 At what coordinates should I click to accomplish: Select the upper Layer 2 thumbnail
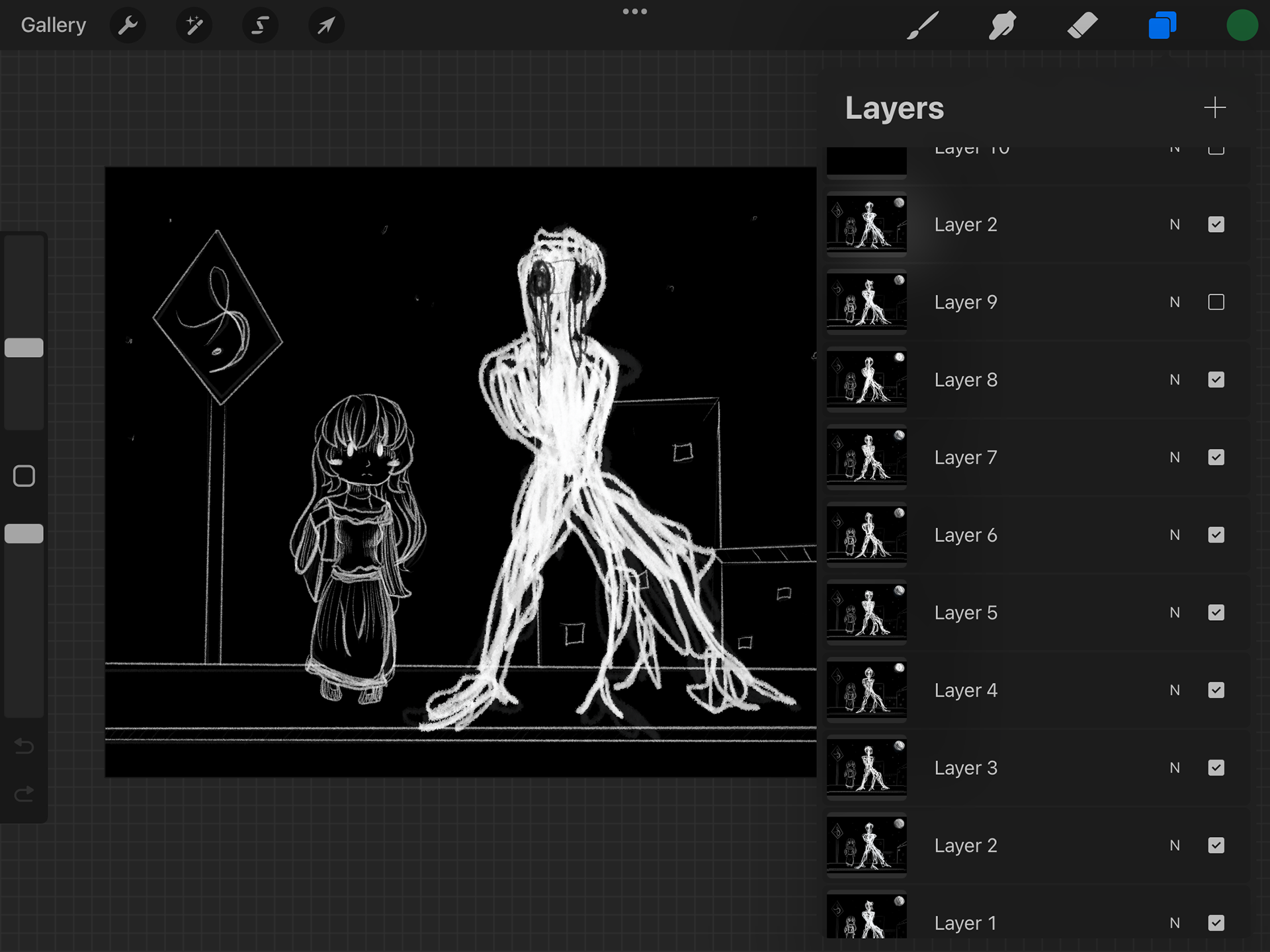(867, 225)
